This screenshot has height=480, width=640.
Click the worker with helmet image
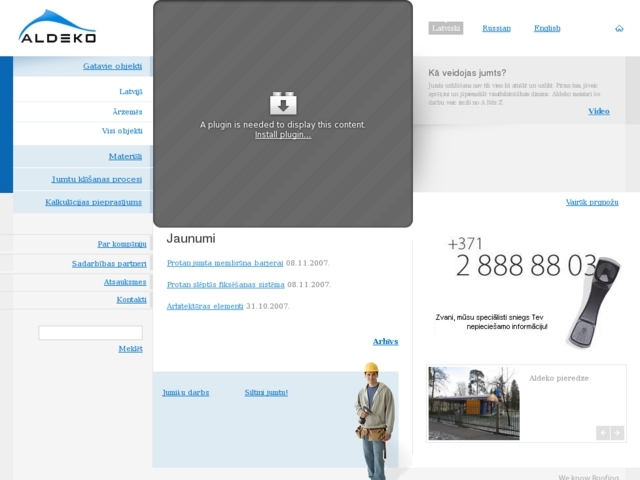point(376,420)
